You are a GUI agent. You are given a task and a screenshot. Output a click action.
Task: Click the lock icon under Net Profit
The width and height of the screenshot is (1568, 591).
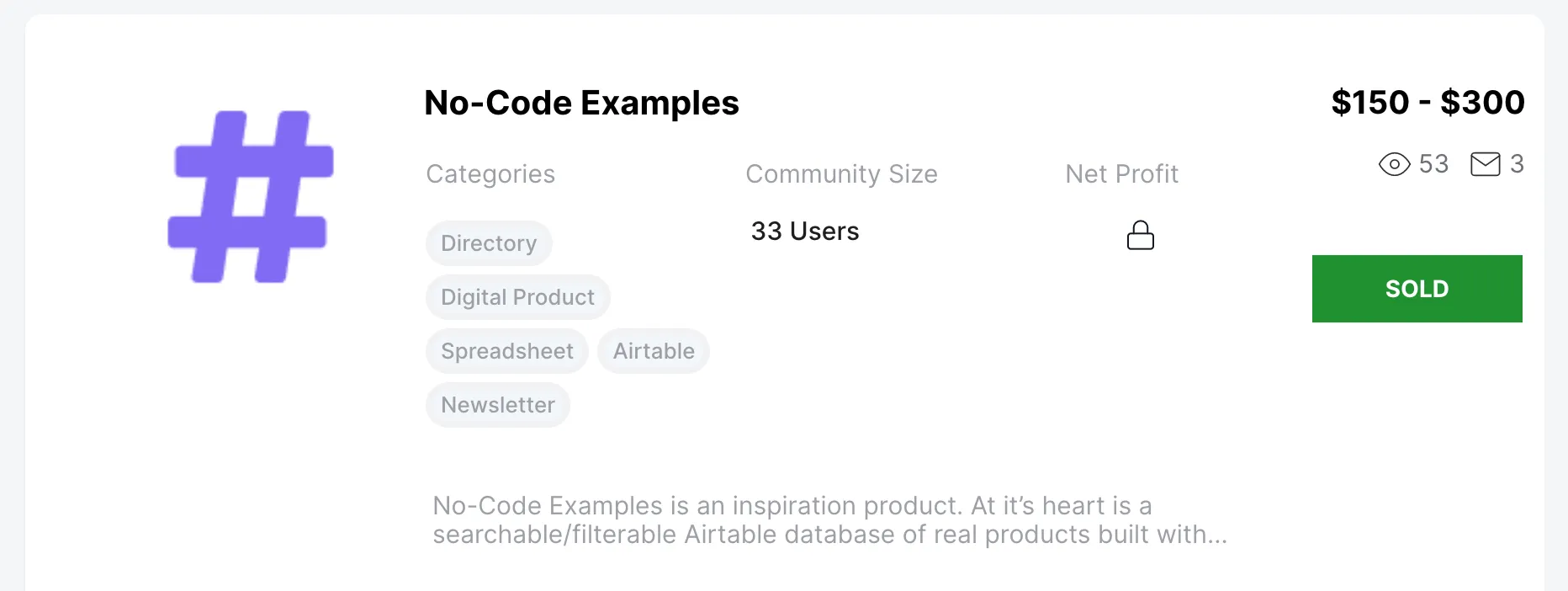1140,236
